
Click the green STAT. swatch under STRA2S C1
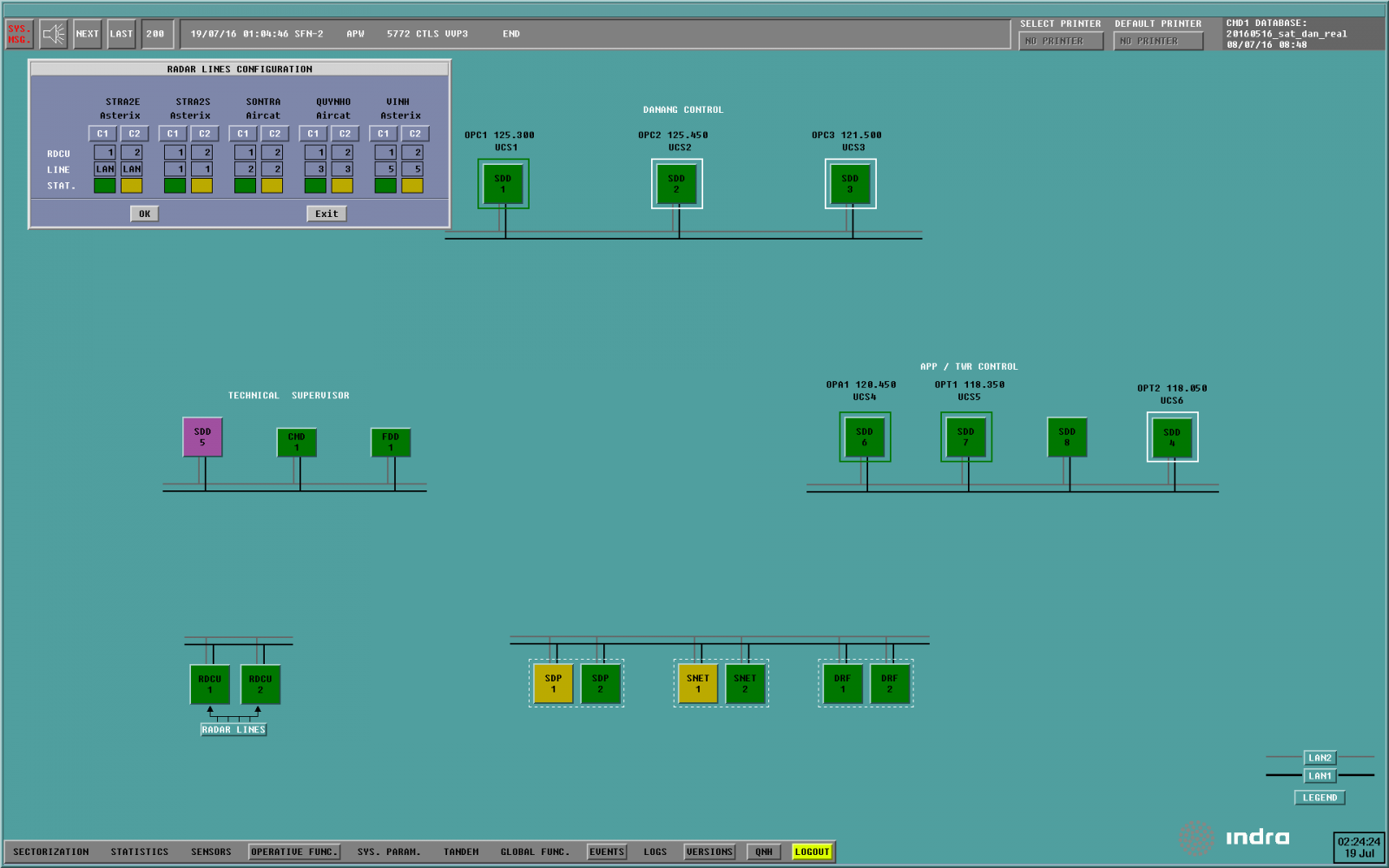174,185
